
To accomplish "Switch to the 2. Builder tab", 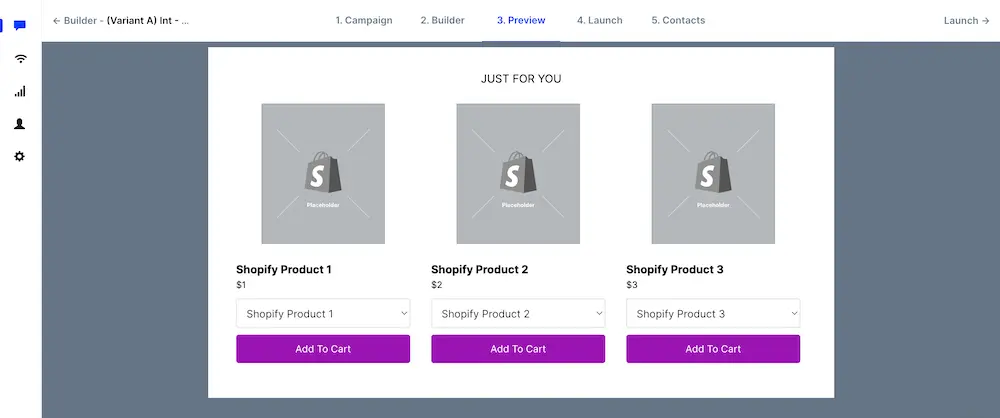I will coord(443,20).
